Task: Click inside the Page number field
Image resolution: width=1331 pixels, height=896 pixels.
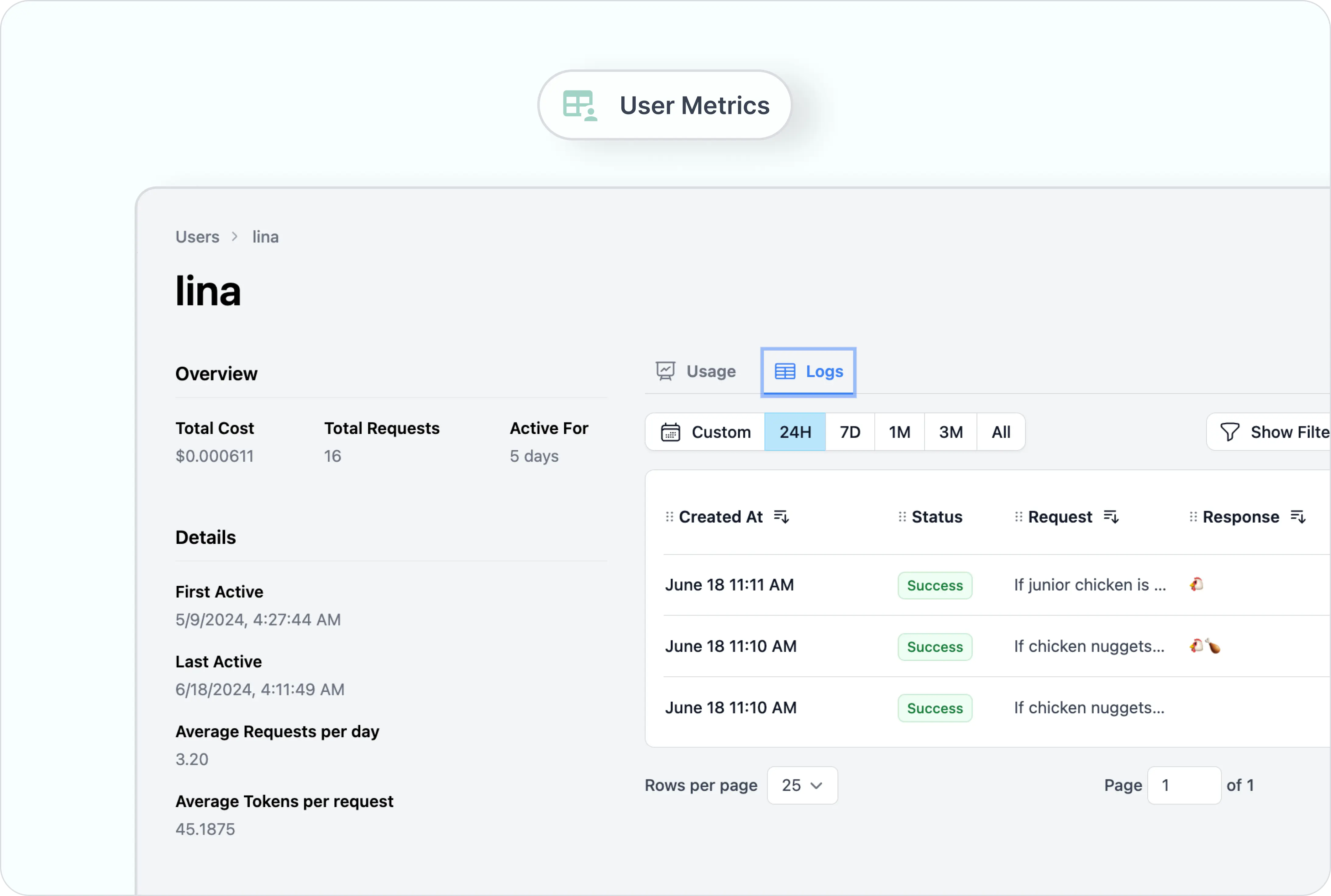Action: click(x=1184, y=785)
